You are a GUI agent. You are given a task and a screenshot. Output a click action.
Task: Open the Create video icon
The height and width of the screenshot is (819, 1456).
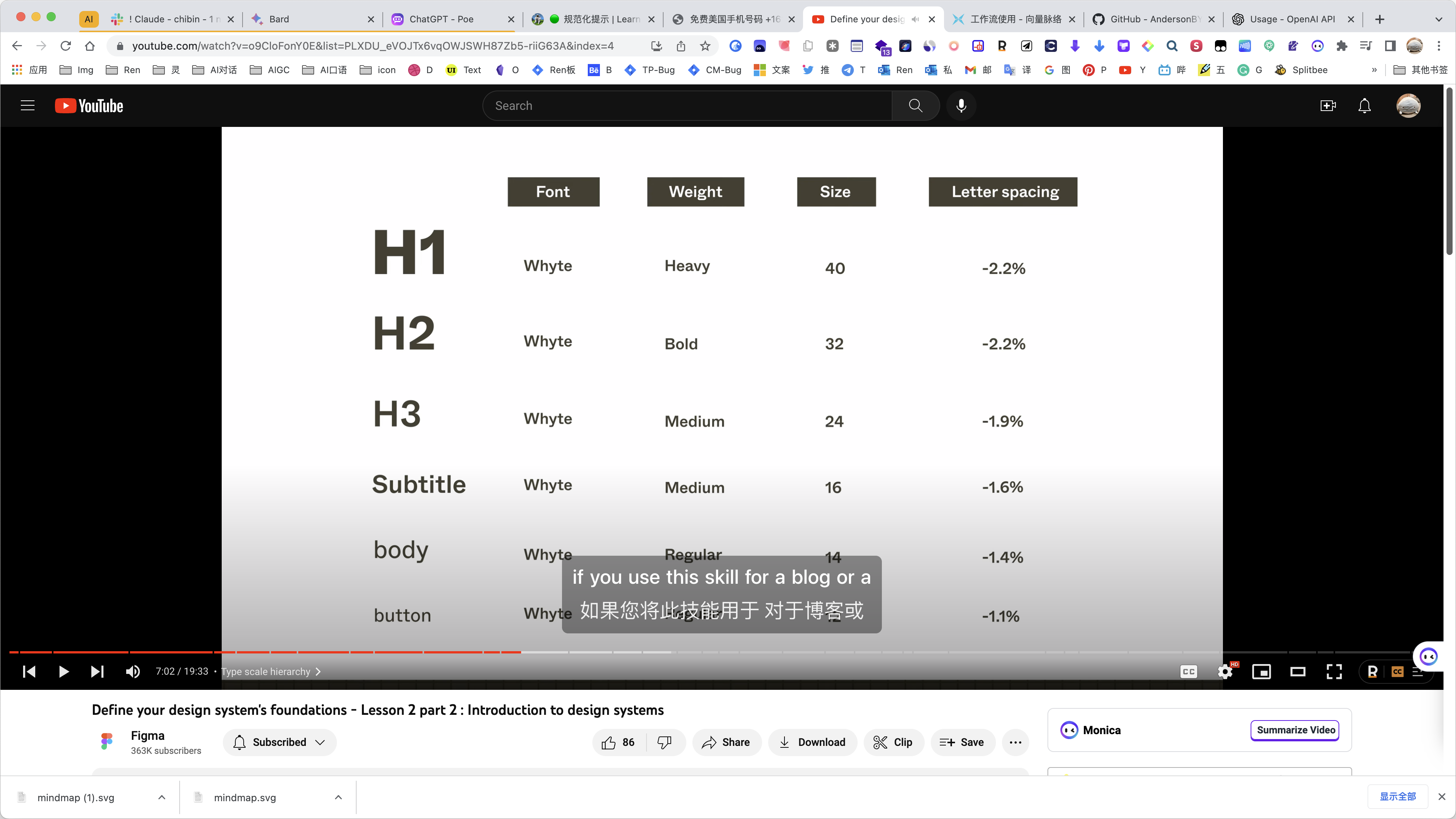tap(1328, 106)
